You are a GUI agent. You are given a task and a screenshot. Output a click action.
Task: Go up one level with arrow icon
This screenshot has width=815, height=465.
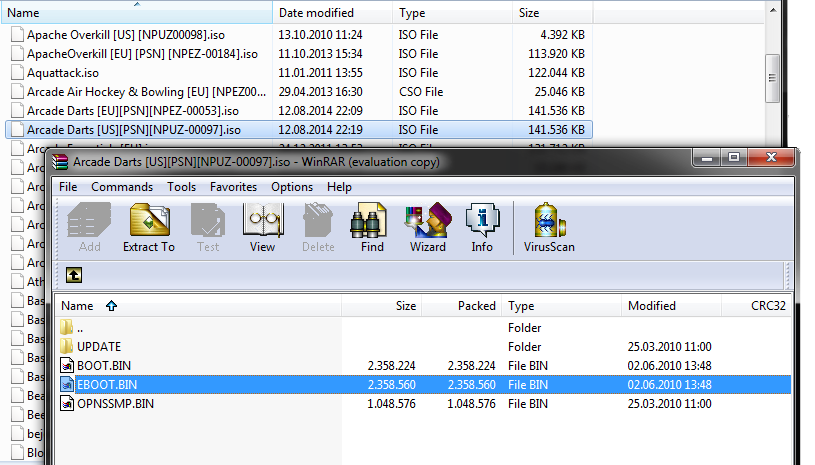tap(74, 275)
